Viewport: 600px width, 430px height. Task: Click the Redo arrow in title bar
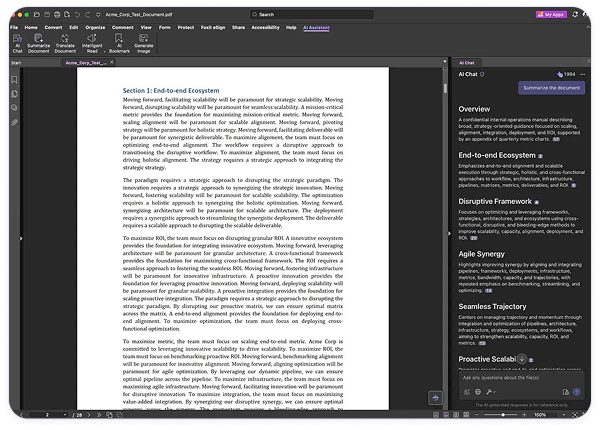coord(87,15)
